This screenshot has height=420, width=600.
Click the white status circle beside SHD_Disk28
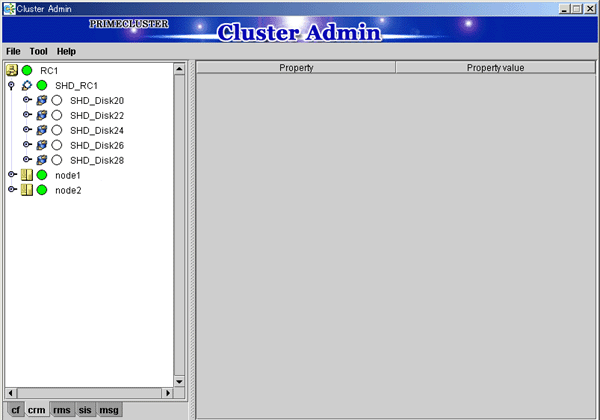tap(57, 160)
